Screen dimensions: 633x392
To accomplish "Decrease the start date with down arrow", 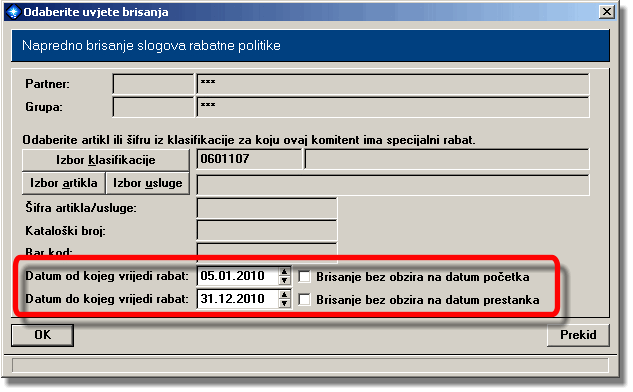I will click(285, 281).
